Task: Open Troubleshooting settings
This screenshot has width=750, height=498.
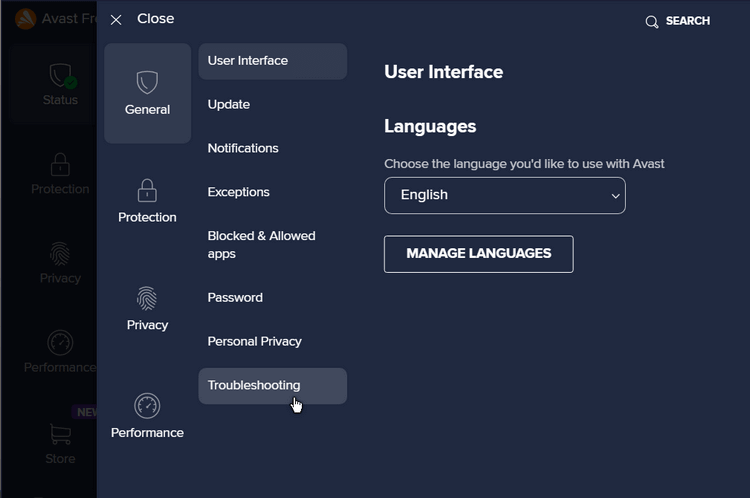Action: [273, 386]
